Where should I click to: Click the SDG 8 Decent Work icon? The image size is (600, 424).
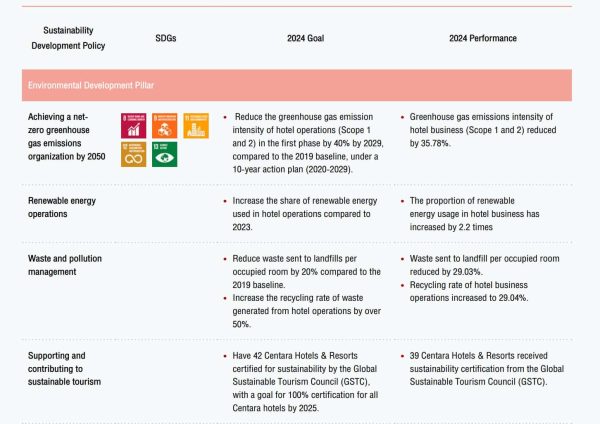coord(134,126)
